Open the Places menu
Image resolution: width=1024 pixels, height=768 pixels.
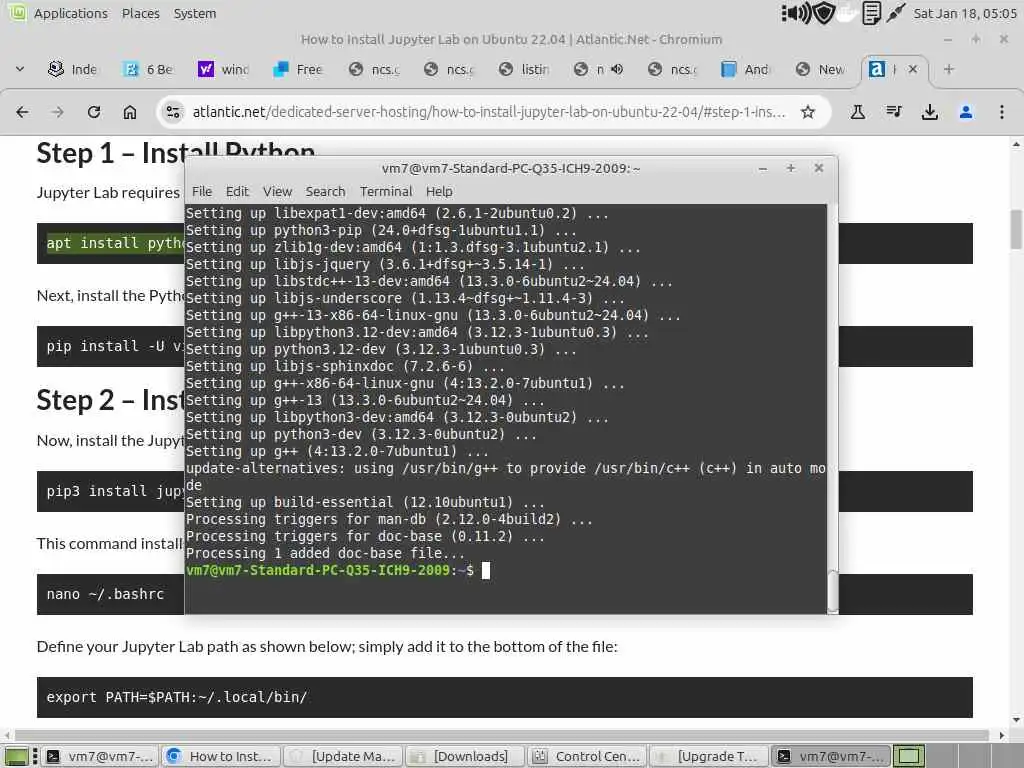point(140,13)
